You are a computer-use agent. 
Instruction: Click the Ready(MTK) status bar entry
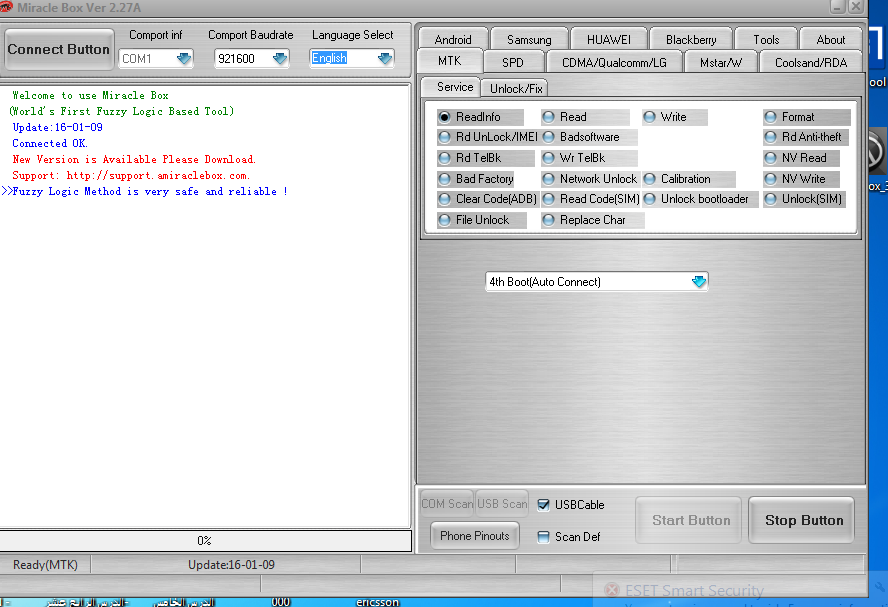pos(45,565)
